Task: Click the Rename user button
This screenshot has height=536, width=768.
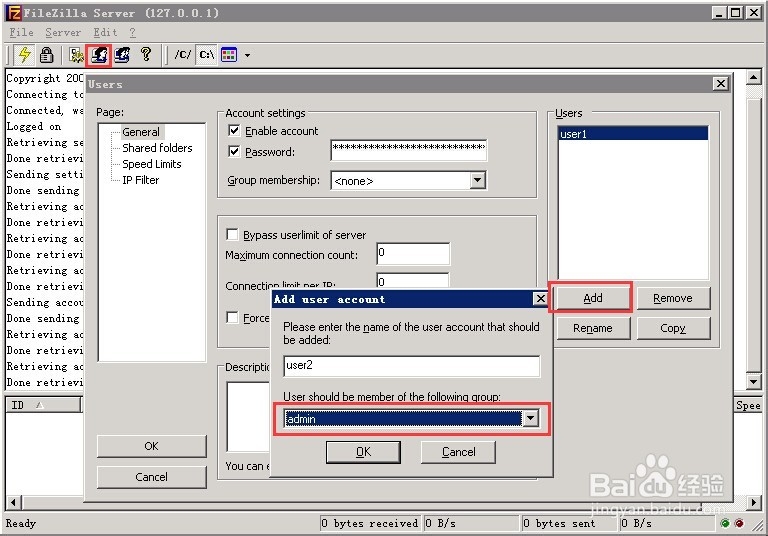Action: coord(593,328)
